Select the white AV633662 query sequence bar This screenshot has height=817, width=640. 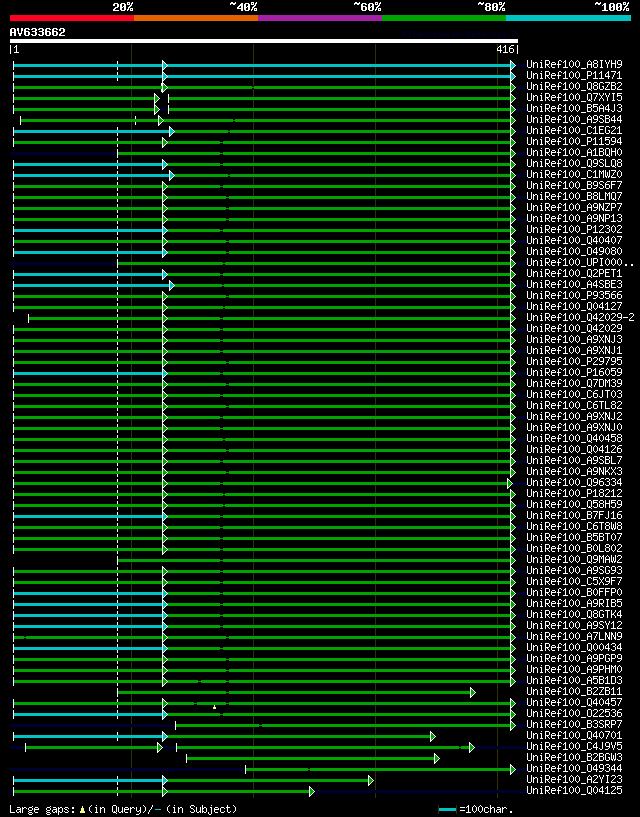264,41
